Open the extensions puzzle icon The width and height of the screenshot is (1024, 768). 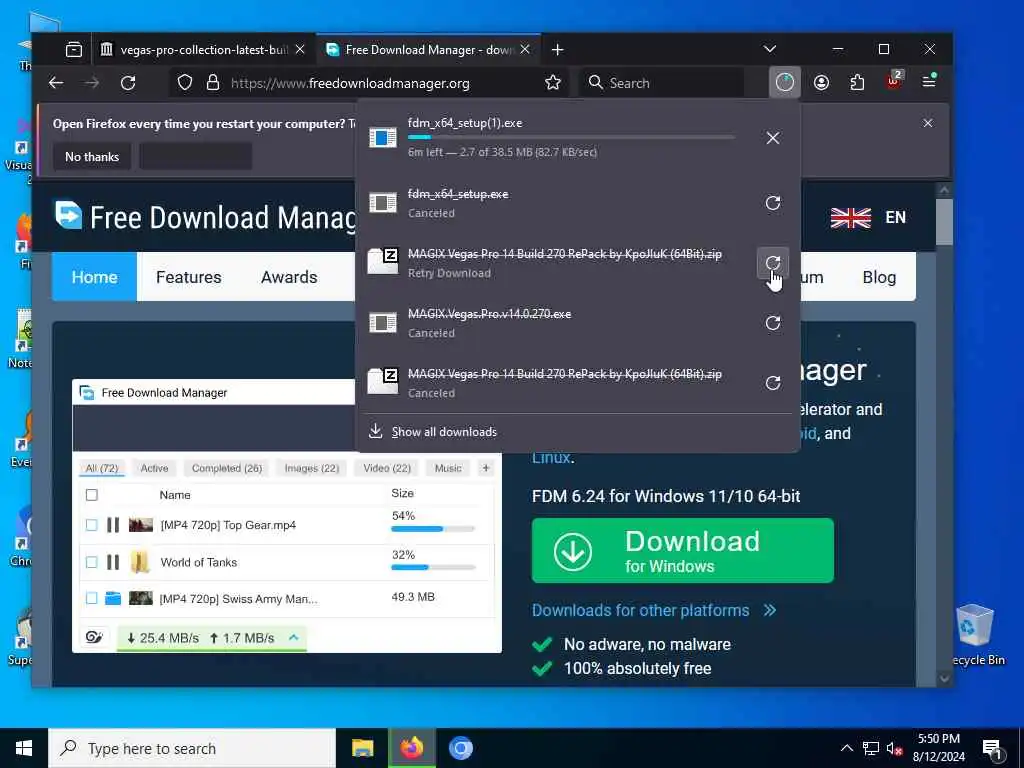point(857,82)
